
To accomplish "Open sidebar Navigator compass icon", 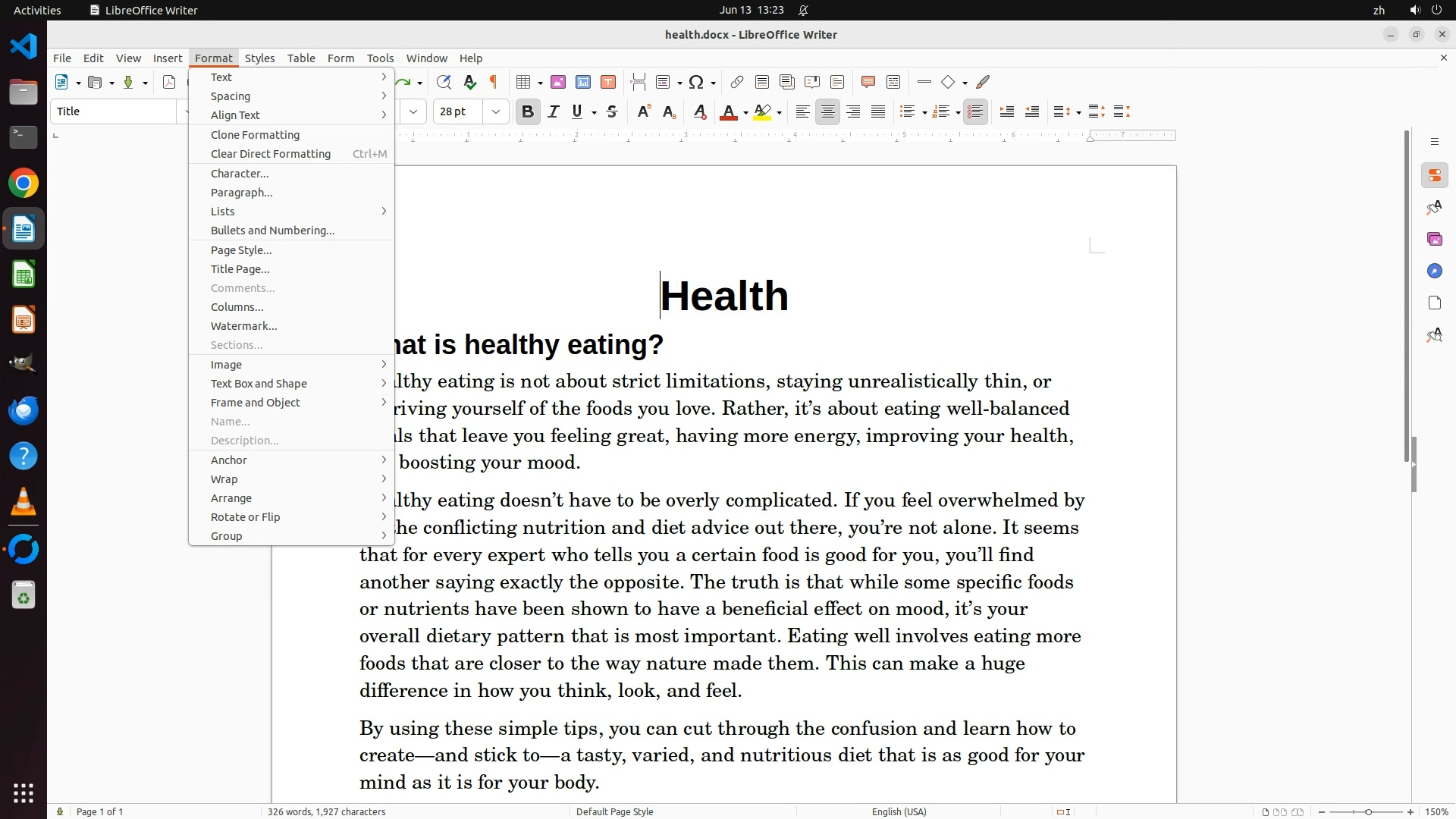I will [x=1434, y=271].
